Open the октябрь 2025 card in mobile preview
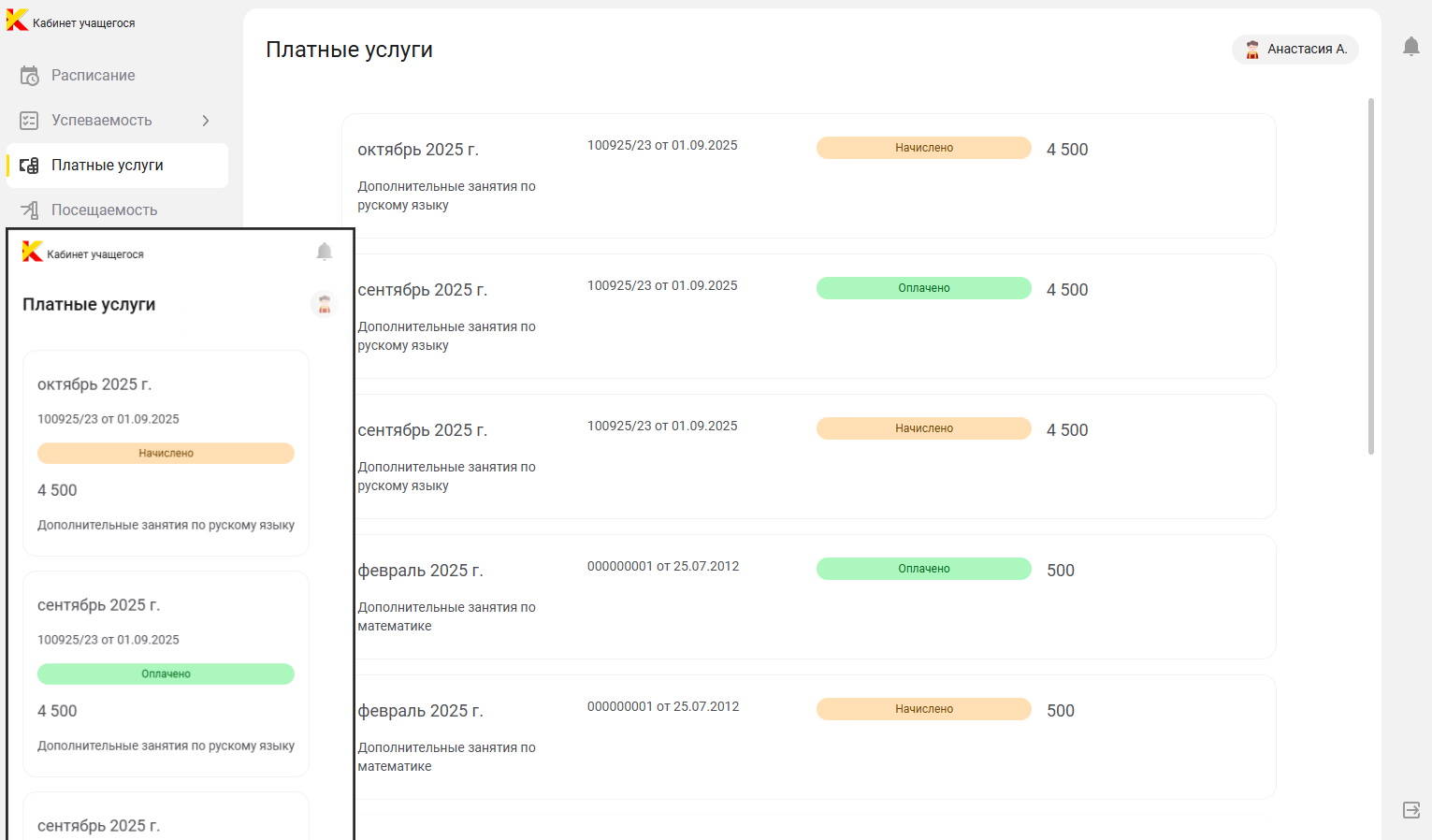Image resolution: width=1432 pixels, height=840 pixels. pyautogui.click(x=166, y=453)
